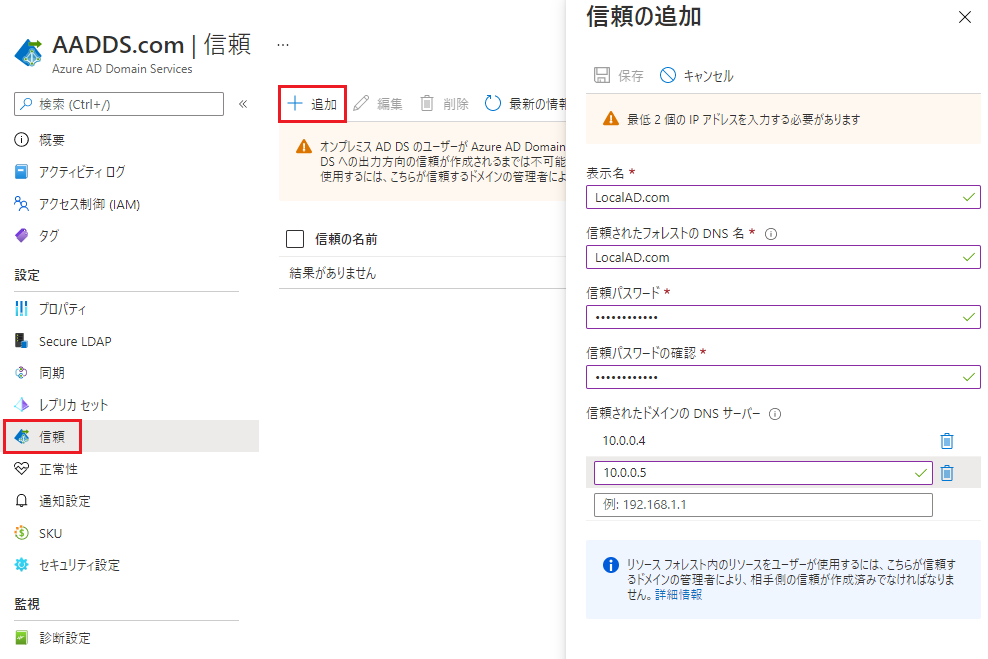Viewport: 988px width, 659px height.
Task: Click the 概要 info circle icon
Action: coord(21,140)
